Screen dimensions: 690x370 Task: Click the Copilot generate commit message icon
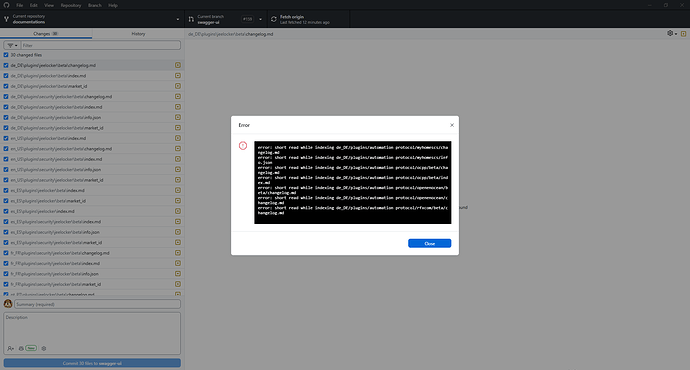21,348
